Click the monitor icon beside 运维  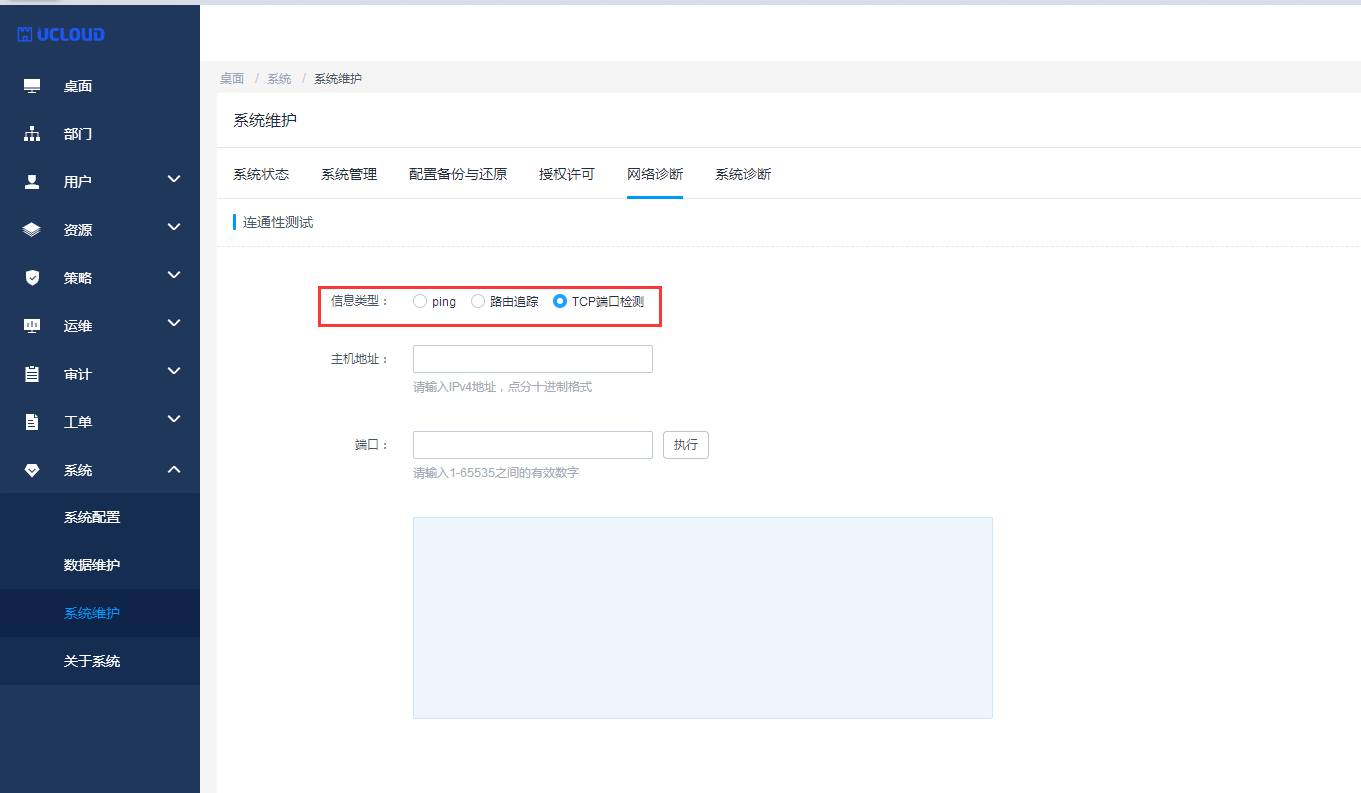32,326
